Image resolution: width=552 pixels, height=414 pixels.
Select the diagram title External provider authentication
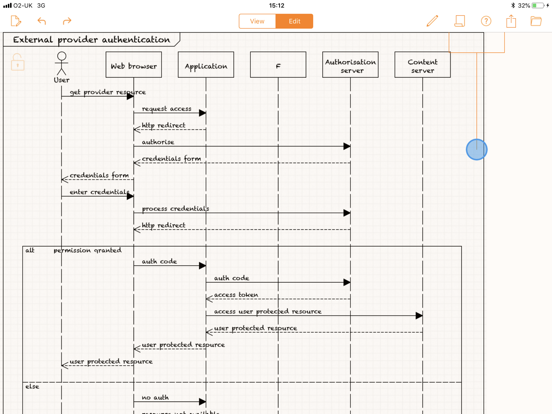point(92,40)
